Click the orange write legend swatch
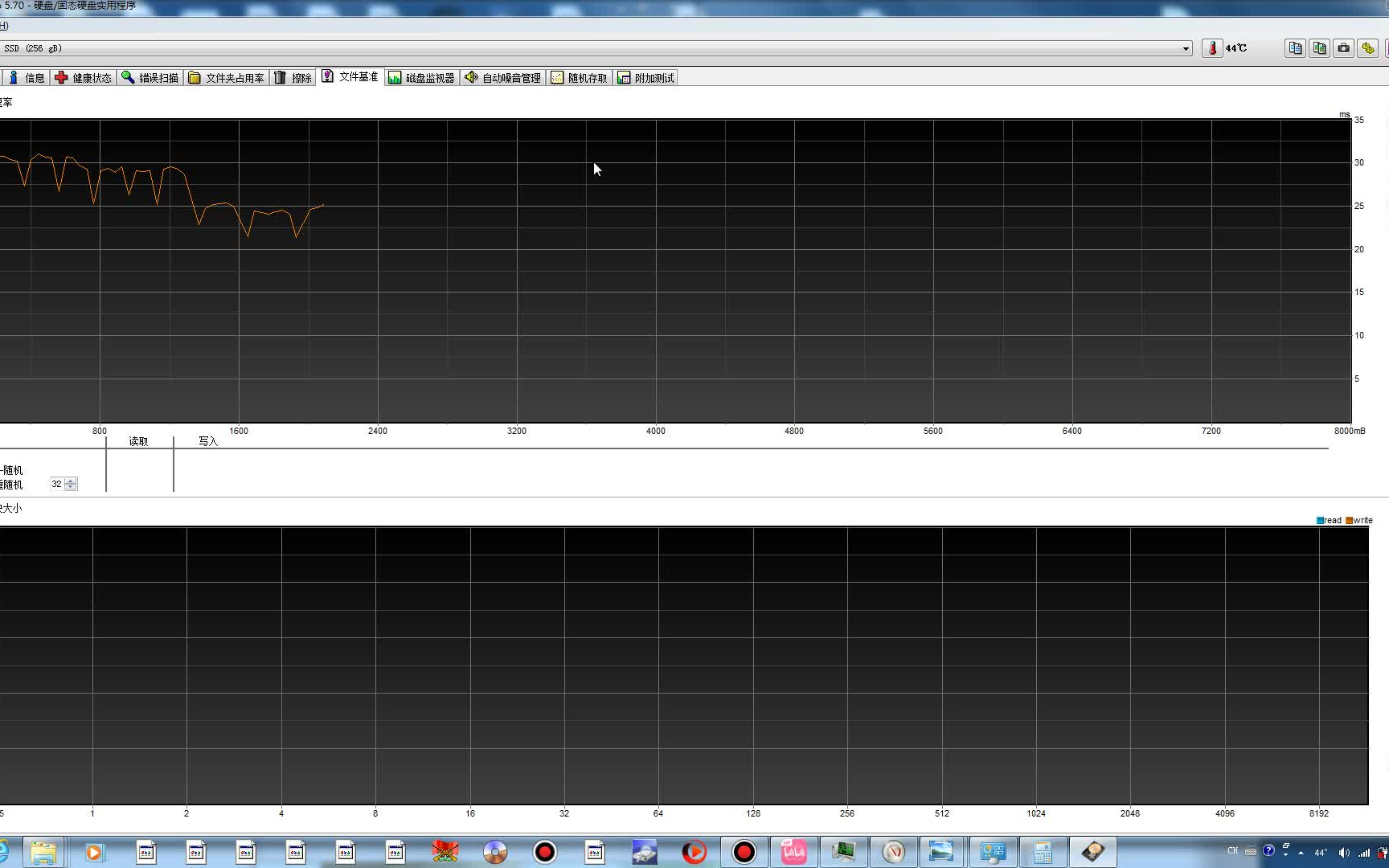 [1349, 520]
